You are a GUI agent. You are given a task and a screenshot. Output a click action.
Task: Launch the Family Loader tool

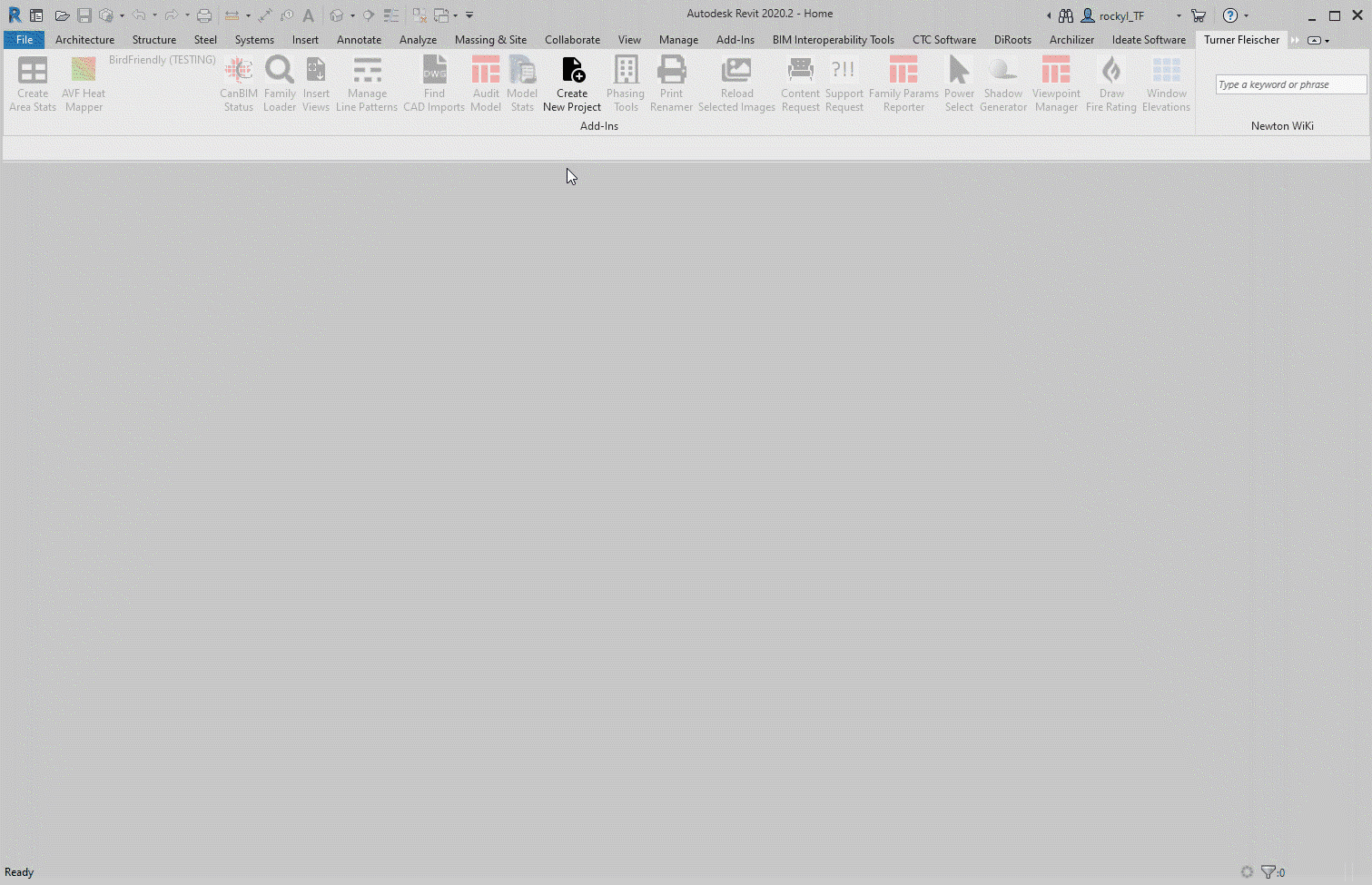pos(280,84)
